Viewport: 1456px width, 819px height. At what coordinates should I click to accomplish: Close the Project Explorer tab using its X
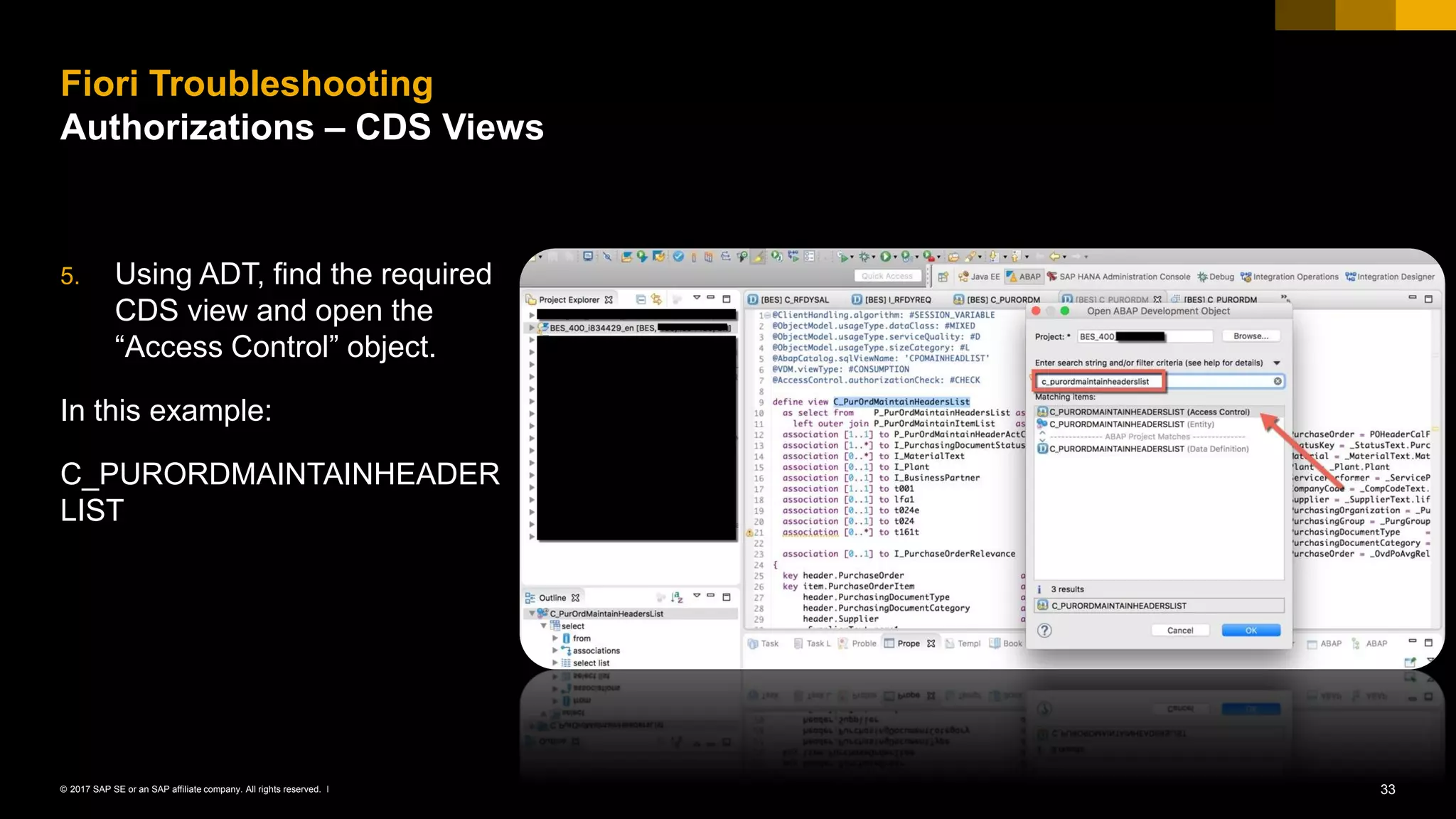[x=609, y=300]
